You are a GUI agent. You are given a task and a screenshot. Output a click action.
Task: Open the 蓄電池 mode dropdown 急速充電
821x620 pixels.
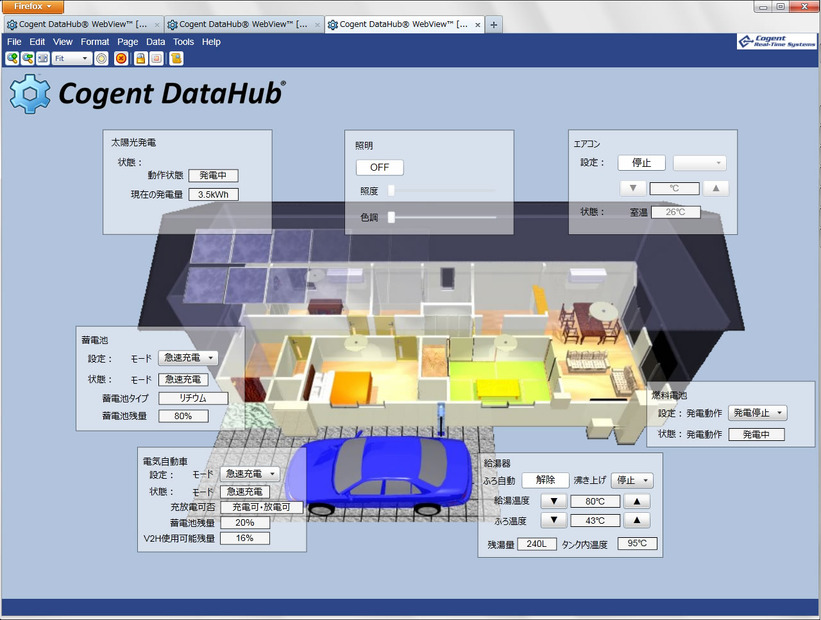188,358
